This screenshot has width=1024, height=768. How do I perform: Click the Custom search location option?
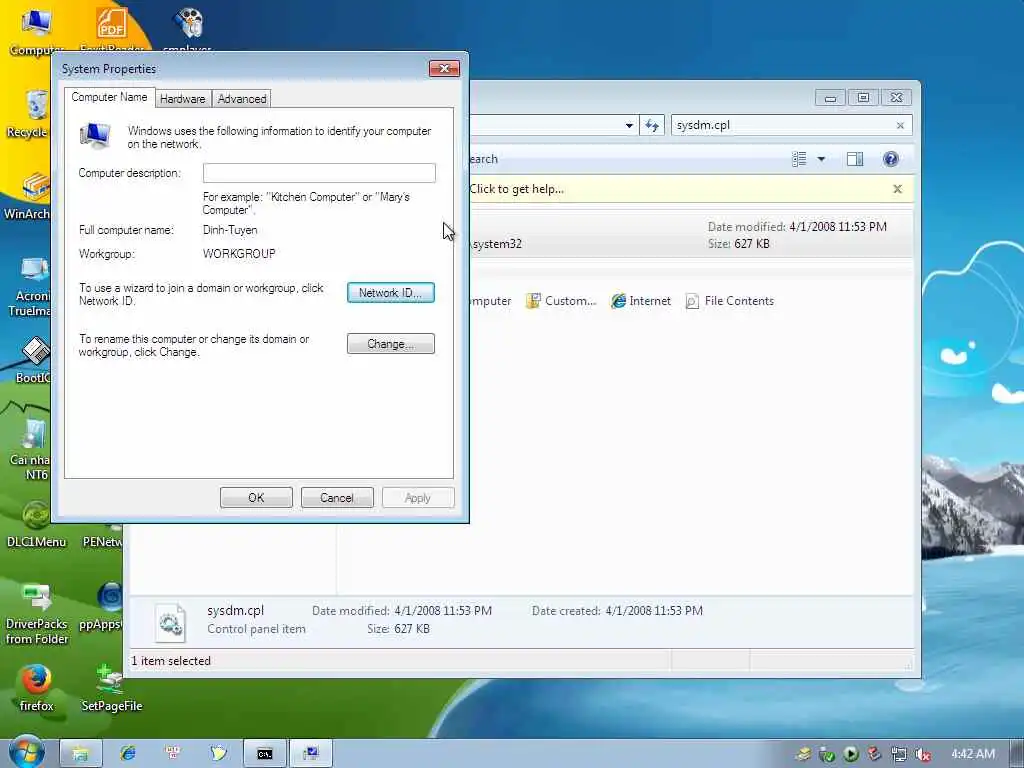[562, 301]
